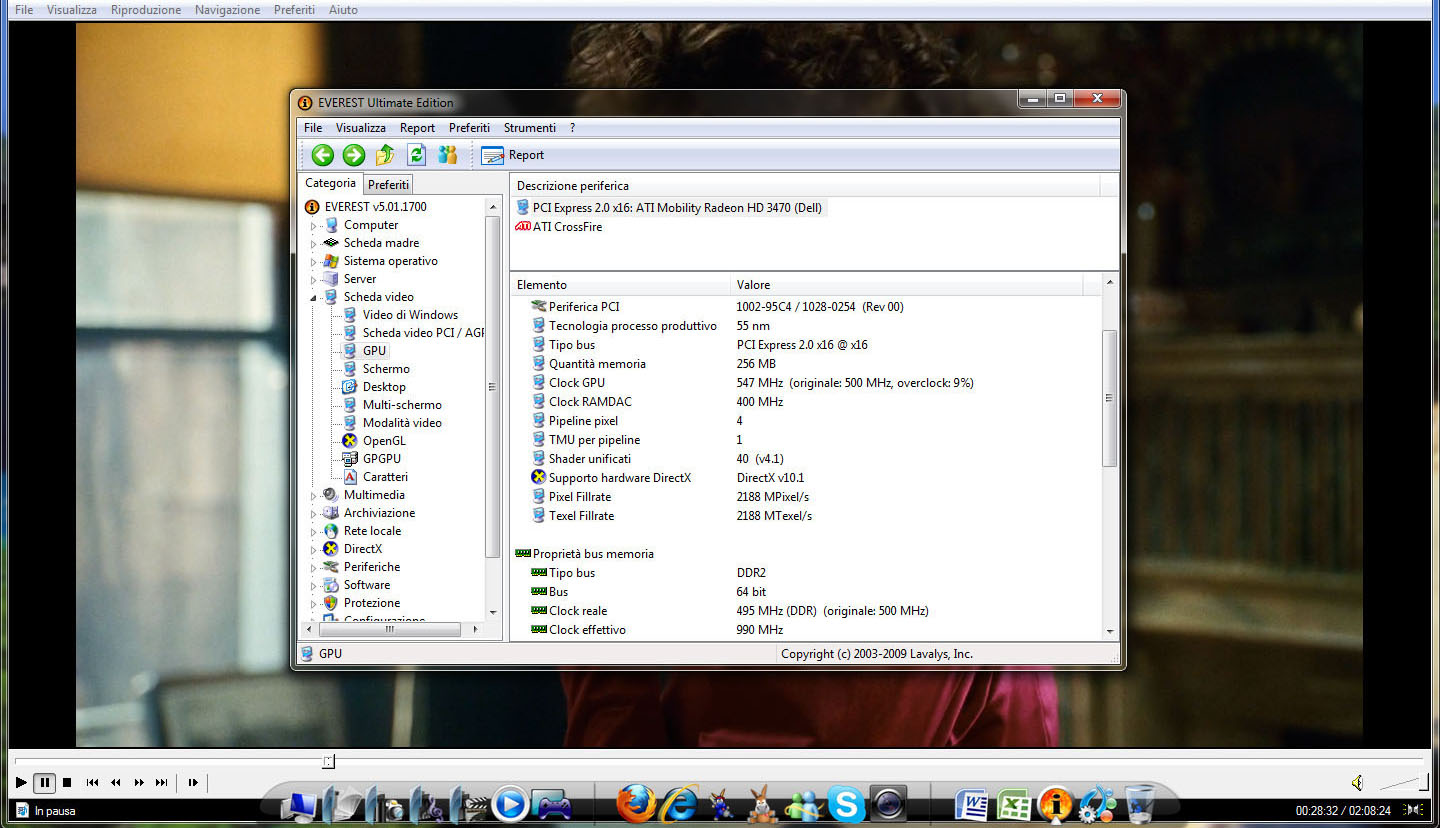Expand the Sistema operativo tree node
This screenshot has height=828, width=1440.
(313, 262)
